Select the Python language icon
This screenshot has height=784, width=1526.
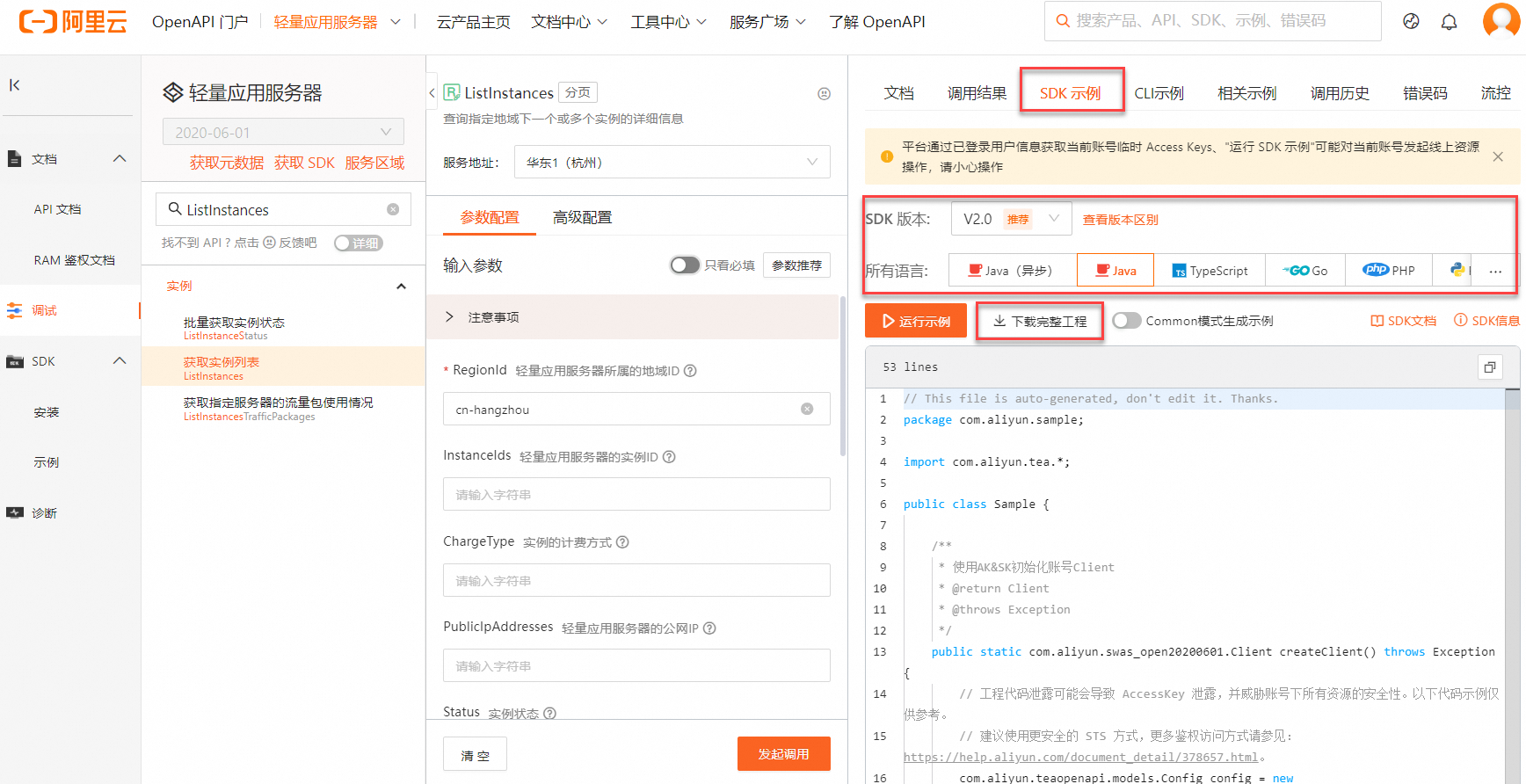click(x=1457, y=270)
